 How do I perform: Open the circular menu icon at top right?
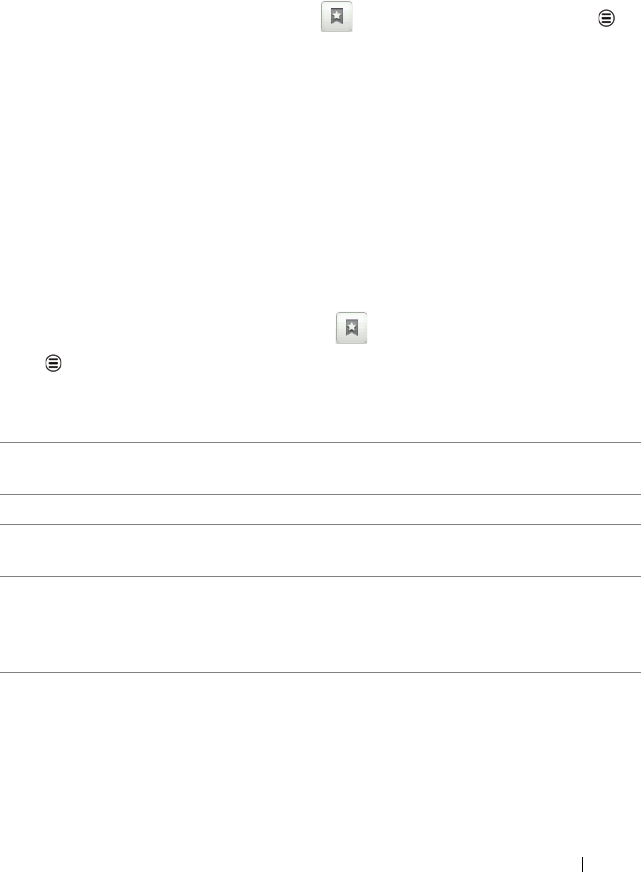click(x=606, y=18)
